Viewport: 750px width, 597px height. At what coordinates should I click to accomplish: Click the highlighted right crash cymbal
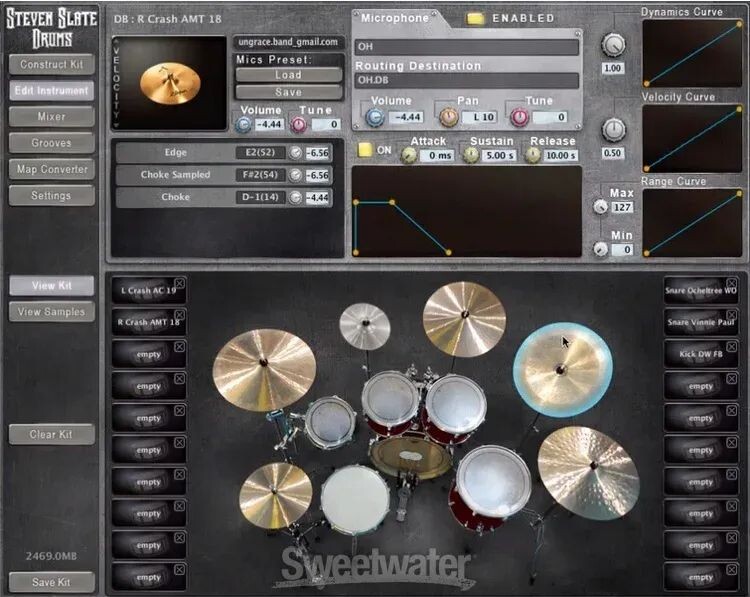point(562,370)
